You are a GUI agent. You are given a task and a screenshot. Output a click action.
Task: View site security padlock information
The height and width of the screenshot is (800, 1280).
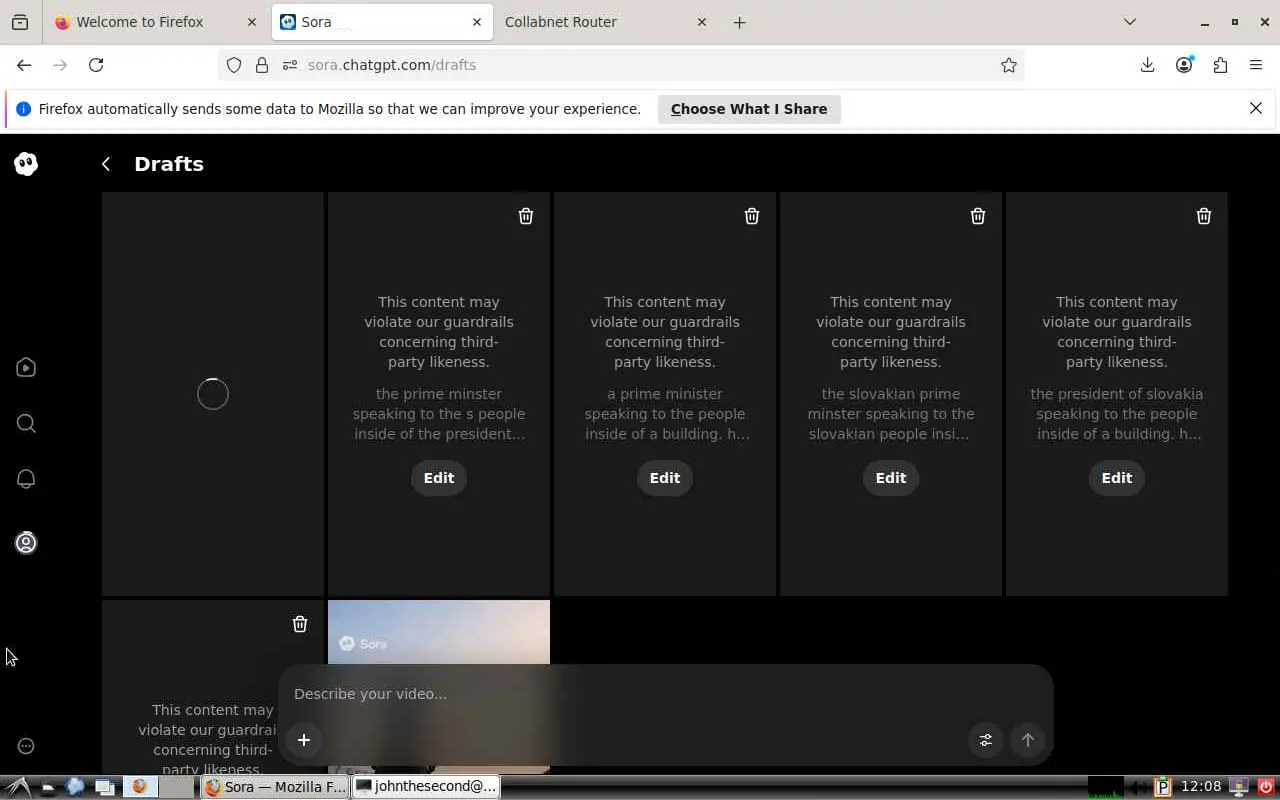coord(262,65)
